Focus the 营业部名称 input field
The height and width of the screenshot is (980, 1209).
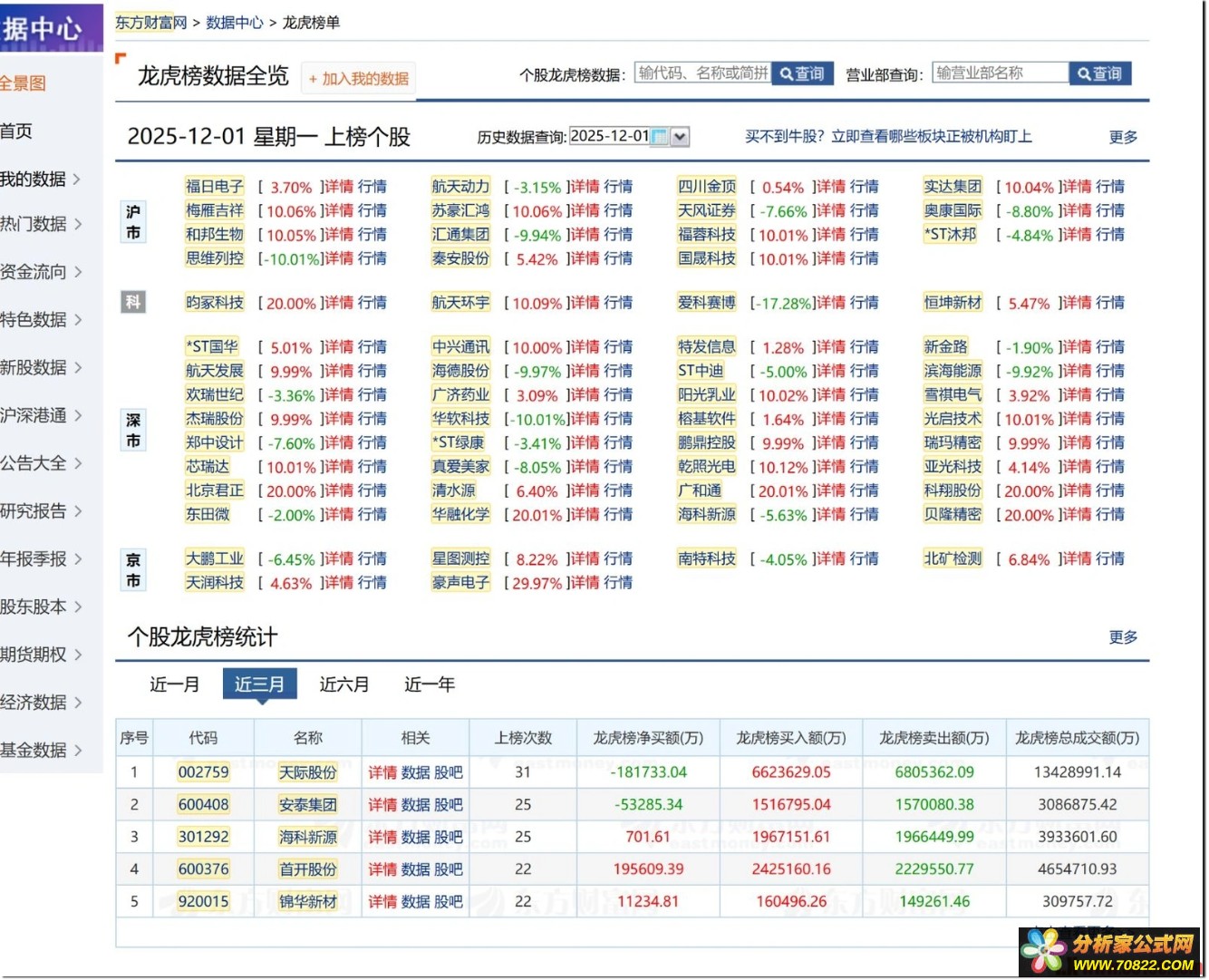(x=1000, y=73)
